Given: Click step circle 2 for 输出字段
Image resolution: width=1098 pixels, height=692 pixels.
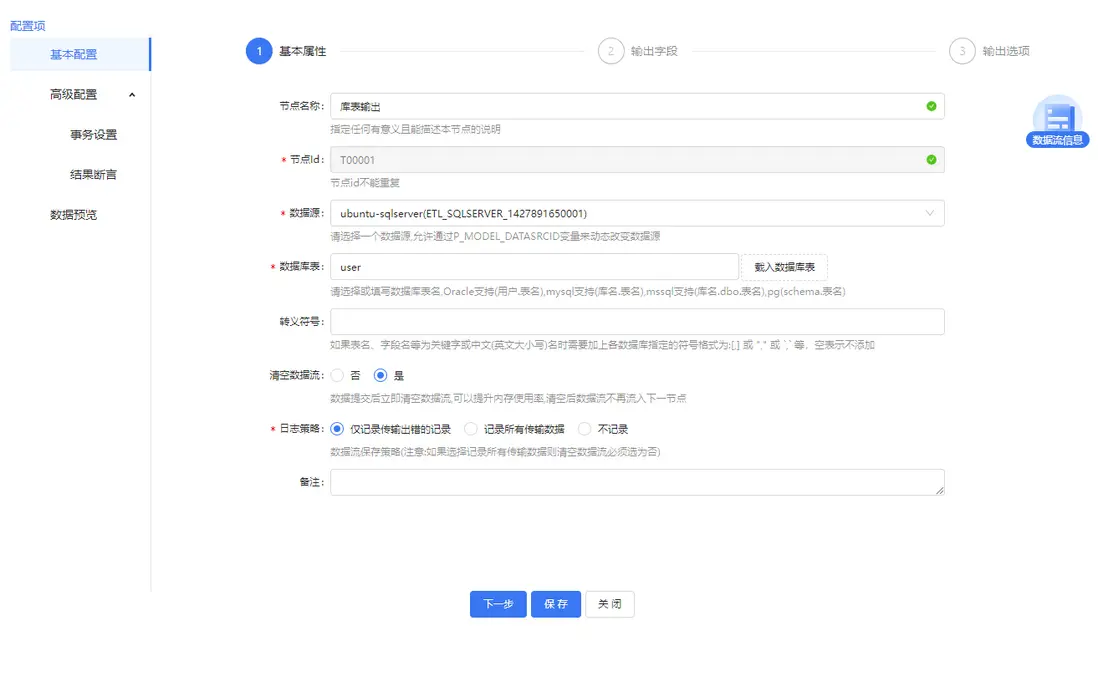Looking at the screenshot, I should (611, 50).
